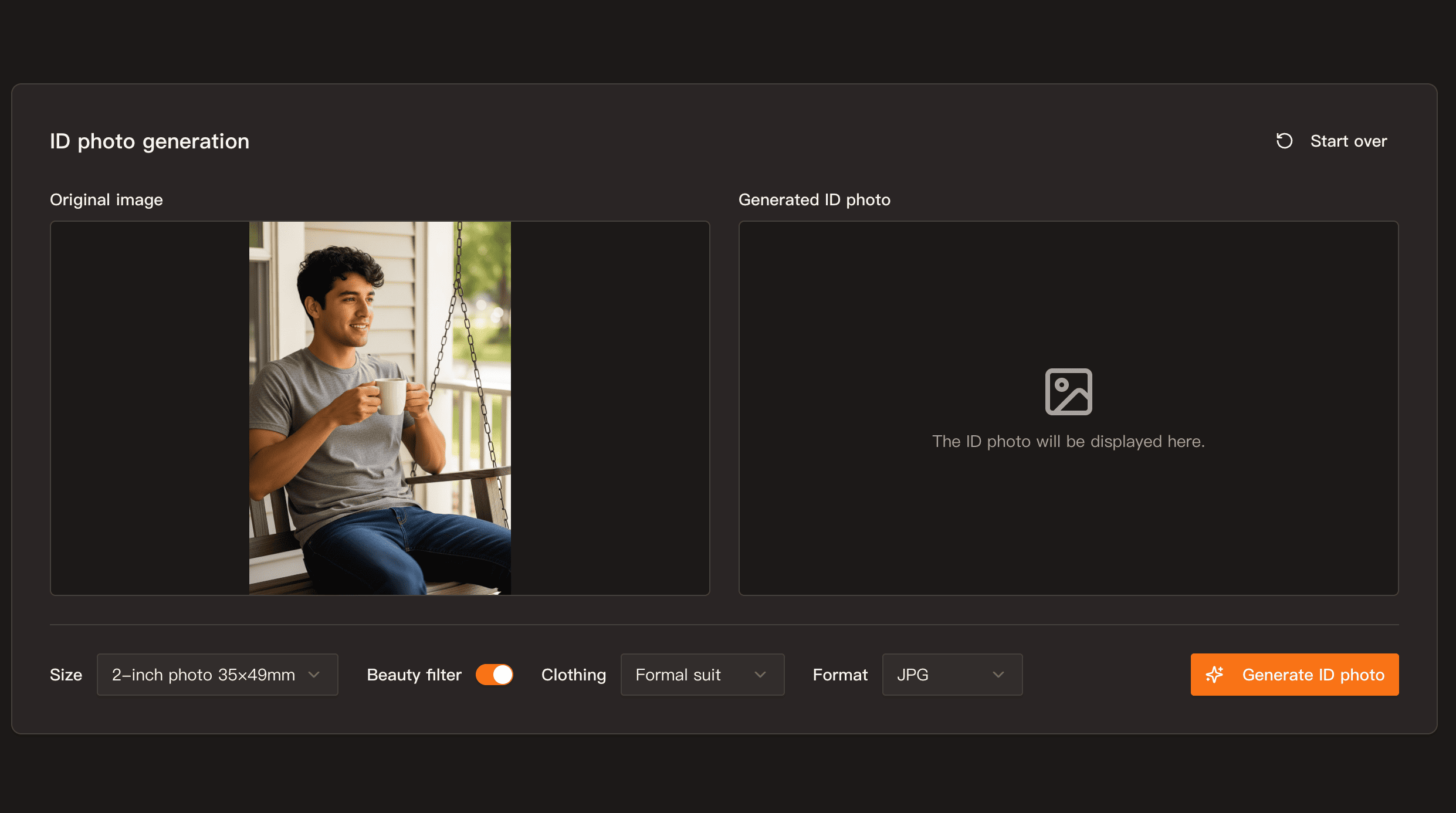Click the Generated ID photo section label
1456x813 pixels.
(x=814, y=199)
